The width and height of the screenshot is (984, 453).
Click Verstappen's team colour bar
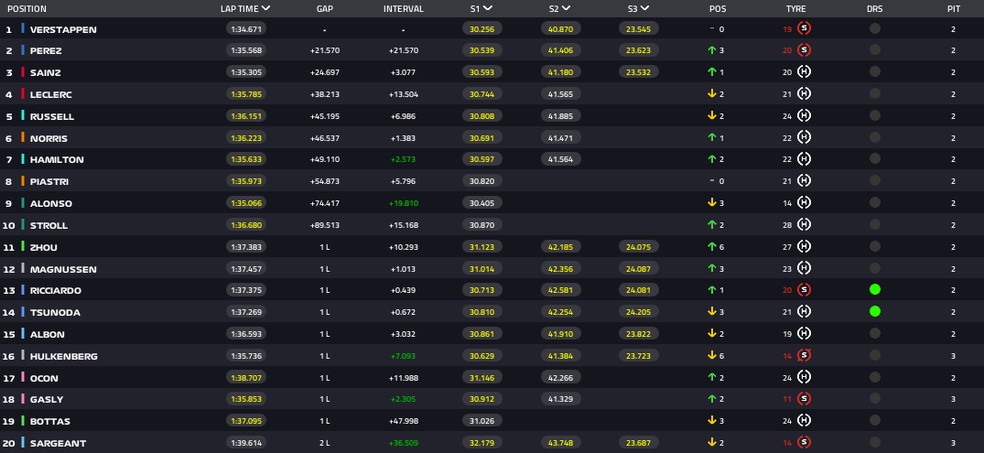click(x=23, y=28)
